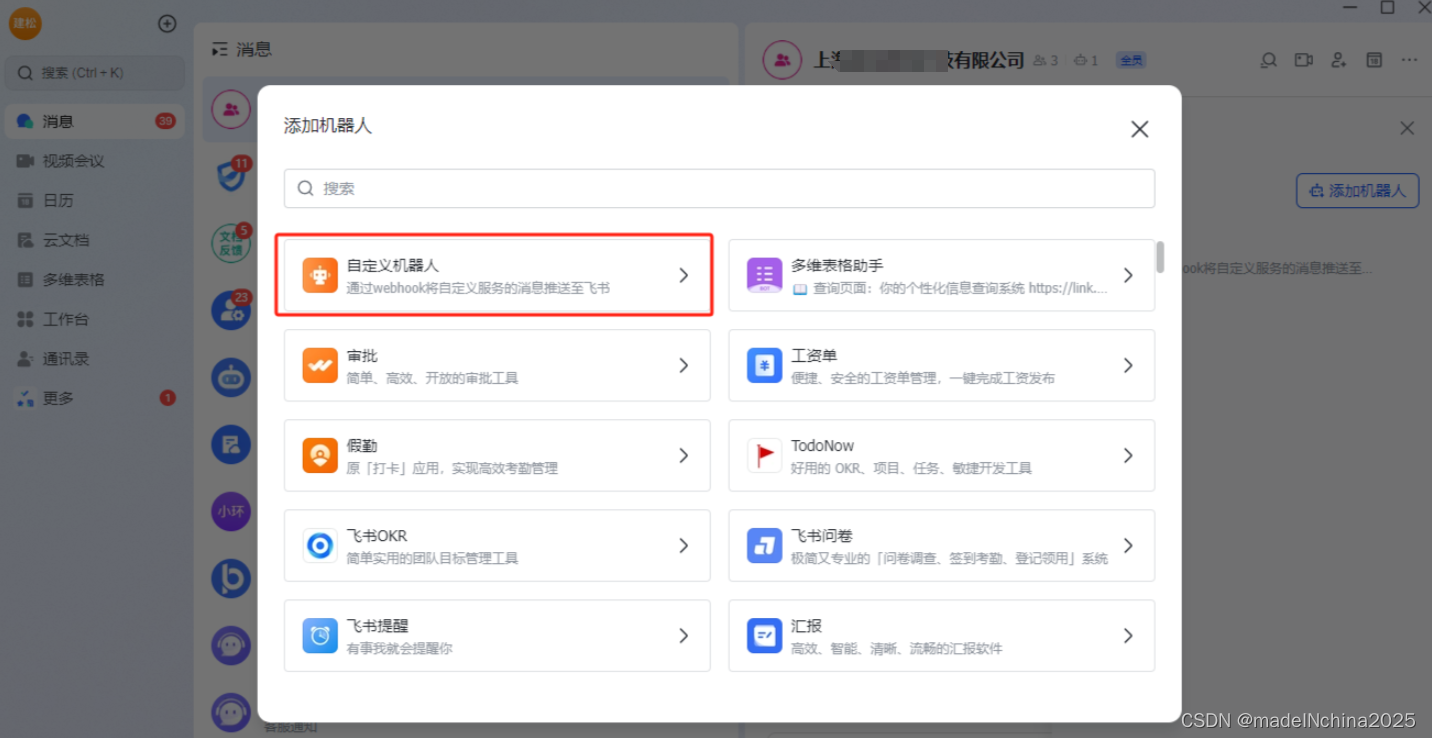Viewport: 1432px width, 738px height.
Task: Open the blue chat avatar above 小环
Action: pyautogui.click(x=231, y=444)
